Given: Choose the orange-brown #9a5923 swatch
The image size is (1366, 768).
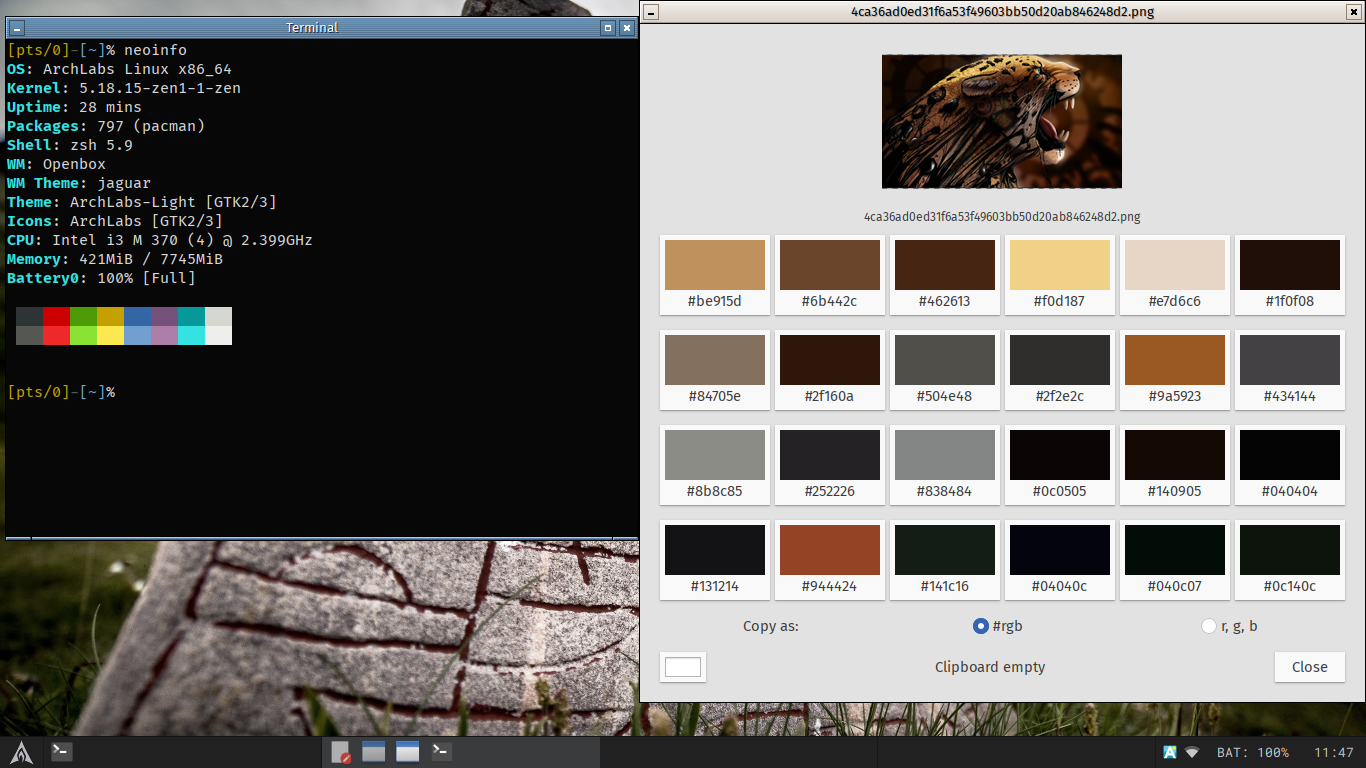Looking at the screenshot, I should pyautogui.click(x=1175, y=370).
